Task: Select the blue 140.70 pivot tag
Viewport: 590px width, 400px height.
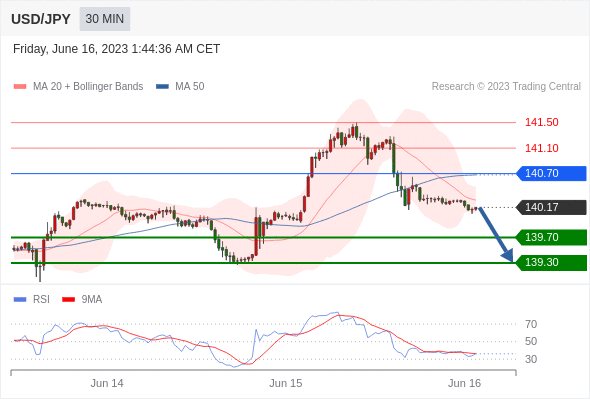Action: (552, 173)
